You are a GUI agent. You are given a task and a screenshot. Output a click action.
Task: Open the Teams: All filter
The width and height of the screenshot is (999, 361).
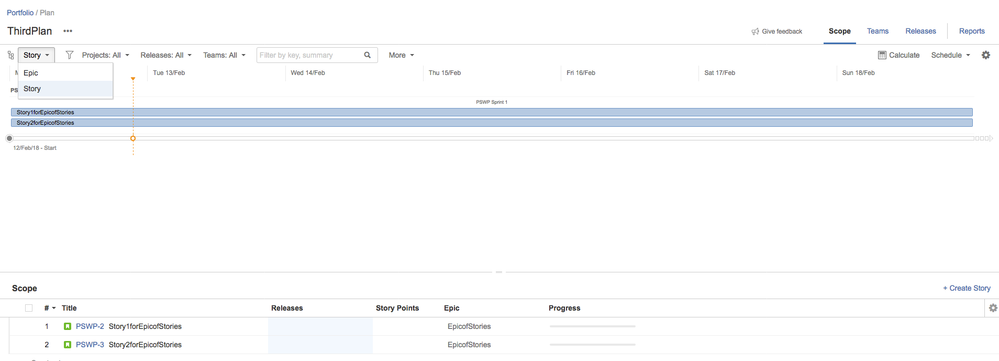tap(224, 55)
